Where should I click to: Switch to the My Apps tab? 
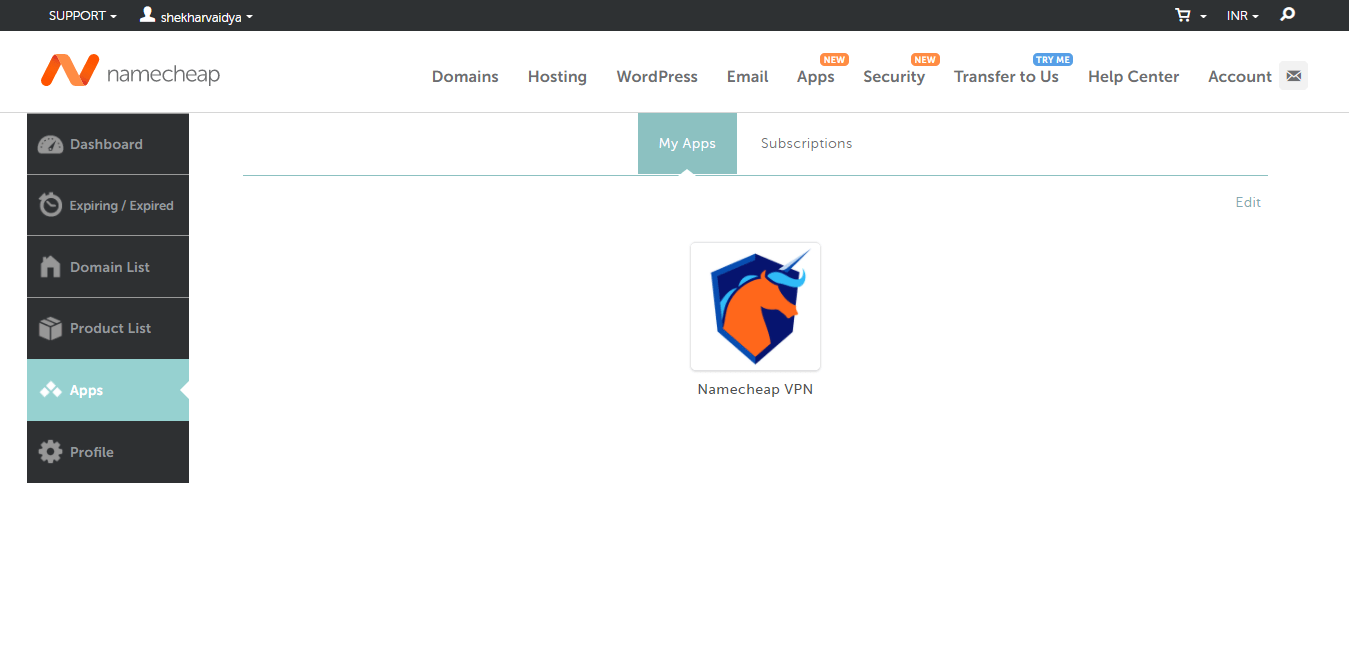pyautogui.click(x=687, y=143)
